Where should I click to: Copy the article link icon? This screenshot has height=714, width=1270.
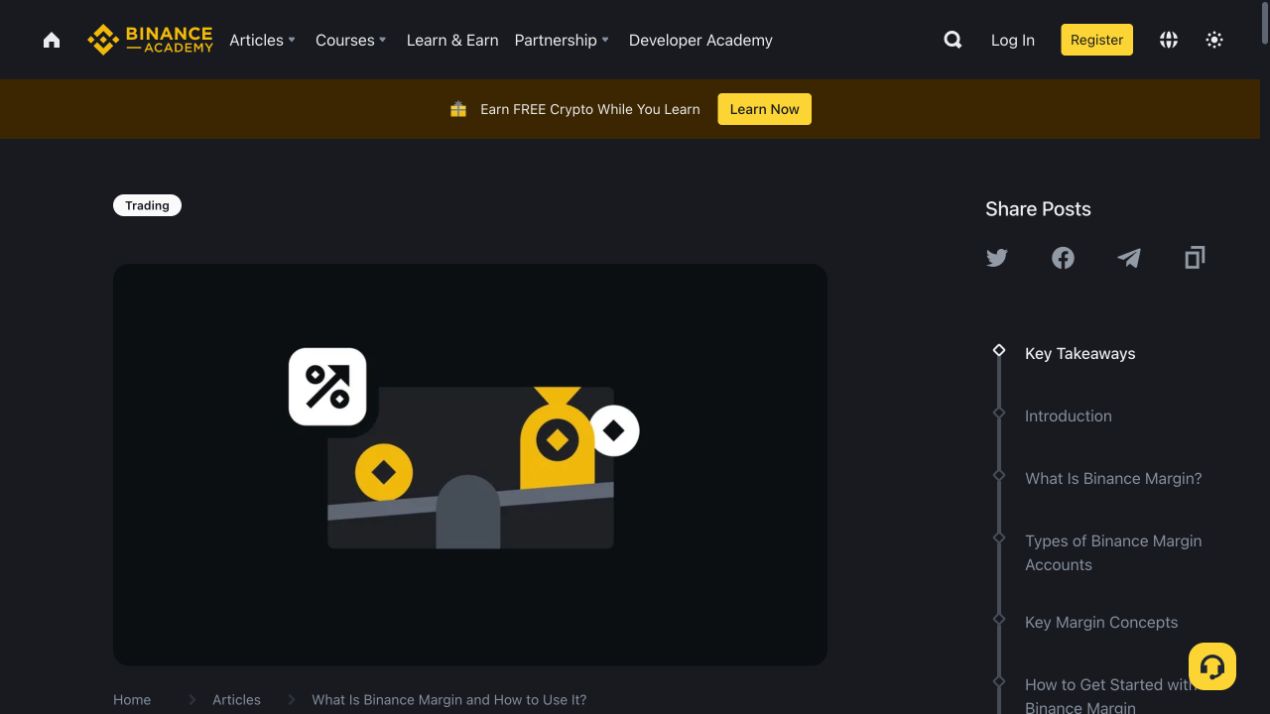tap(1195, 258)
